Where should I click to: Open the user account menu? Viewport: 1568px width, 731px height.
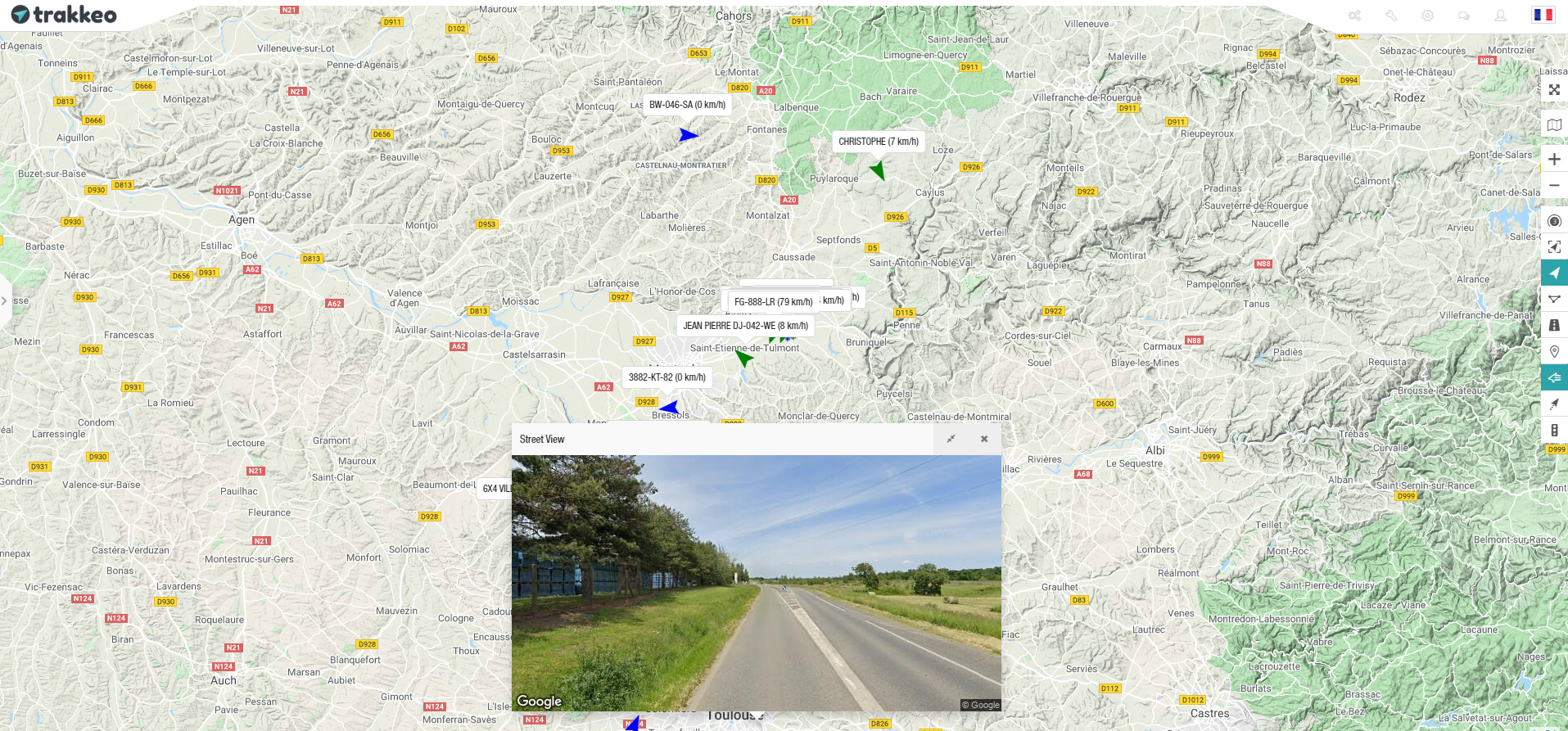1500,16
